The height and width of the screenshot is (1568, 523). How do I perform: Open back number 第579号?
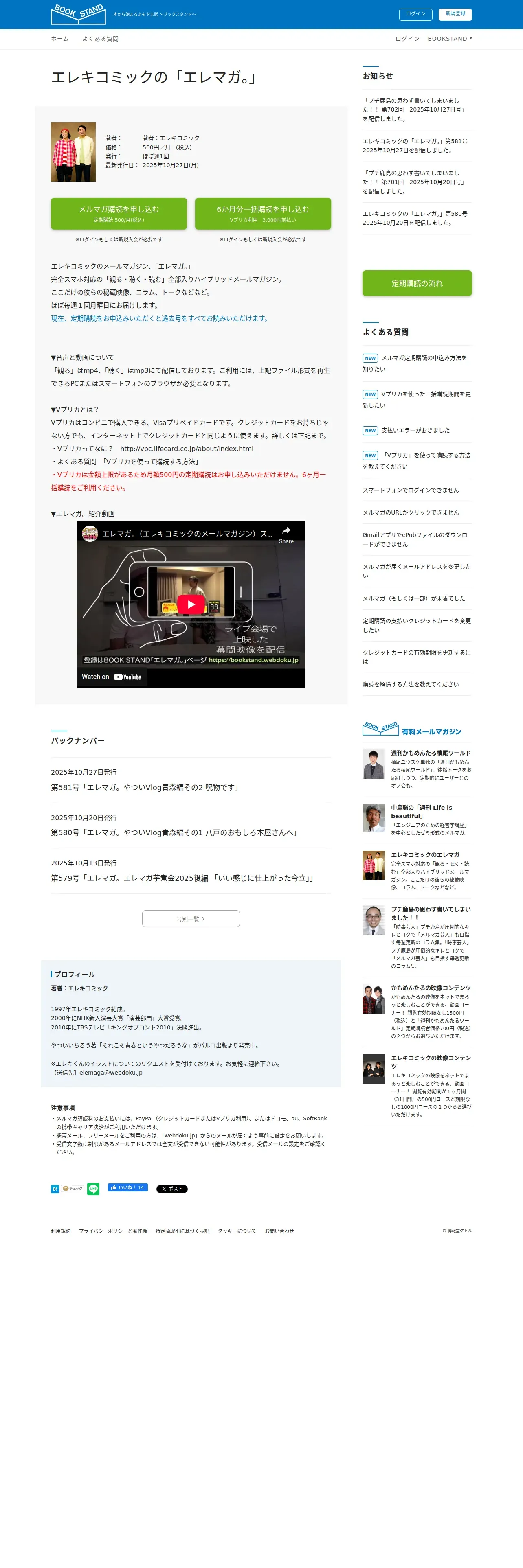(183, 878)
